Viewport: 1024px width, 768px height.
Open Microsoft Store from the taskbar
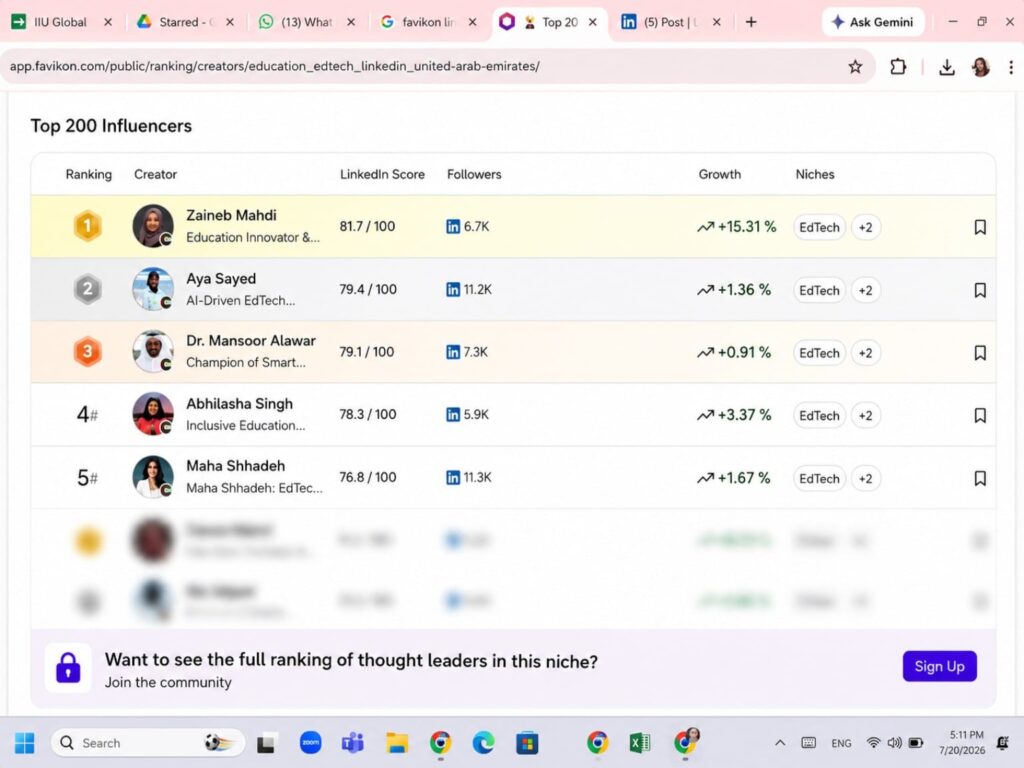click(527, 743)
